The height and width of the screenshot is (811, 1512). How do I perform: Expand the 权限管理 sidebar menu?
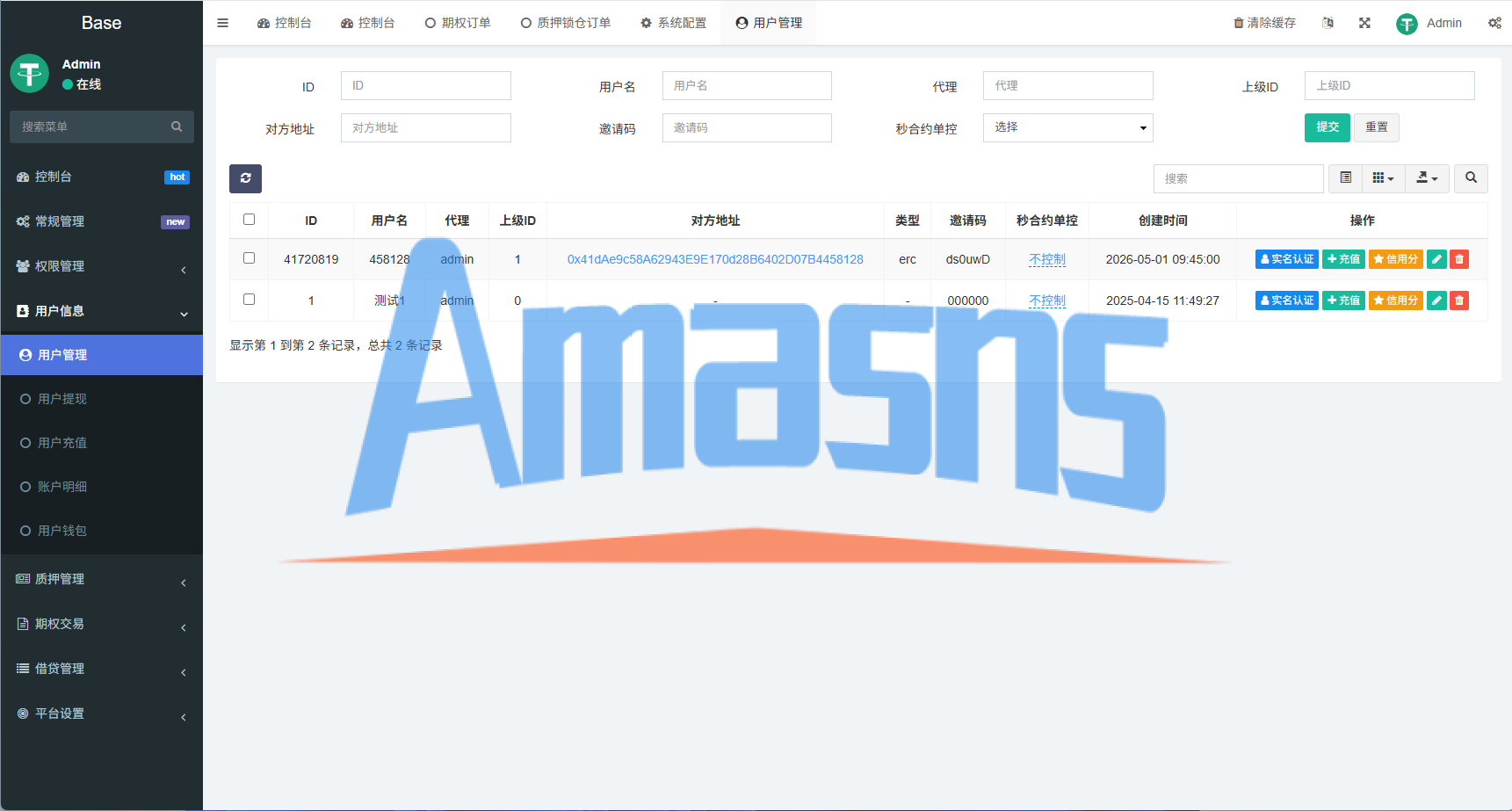(102, 266)
